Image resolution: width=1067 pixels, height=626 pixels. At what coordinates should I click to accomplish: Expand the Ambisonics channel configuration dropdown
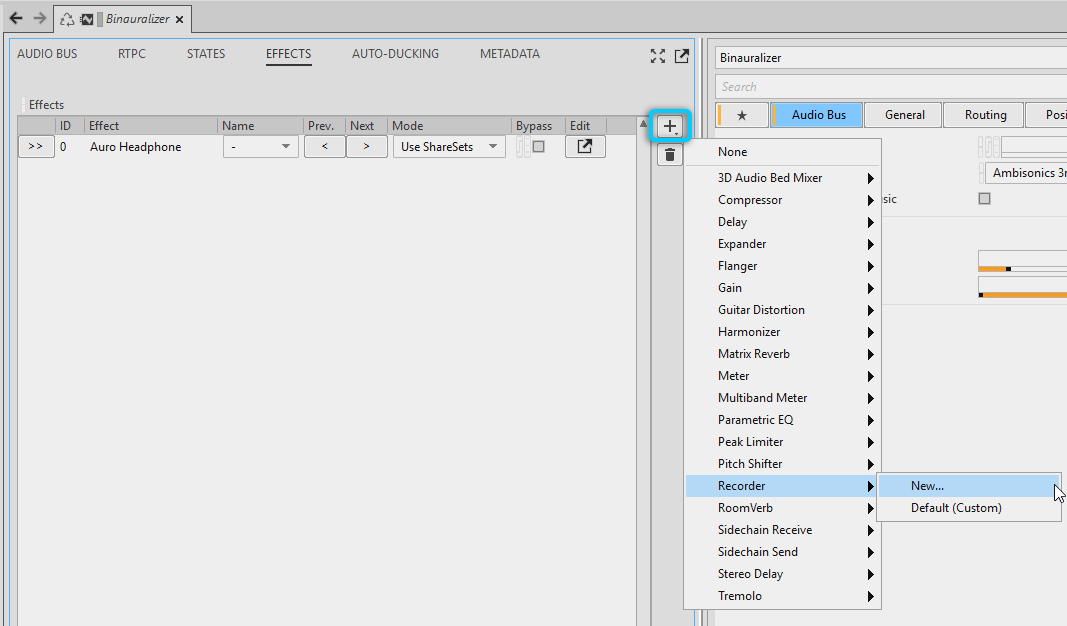coord(1027,173)
